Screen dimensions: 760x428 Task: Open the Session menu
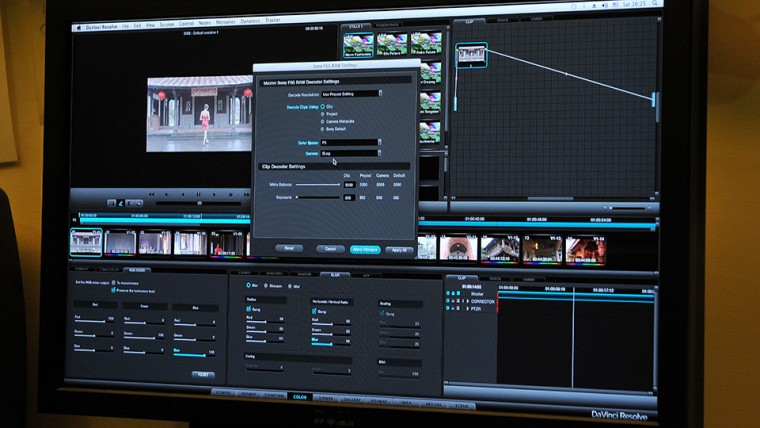click(167, 24)
